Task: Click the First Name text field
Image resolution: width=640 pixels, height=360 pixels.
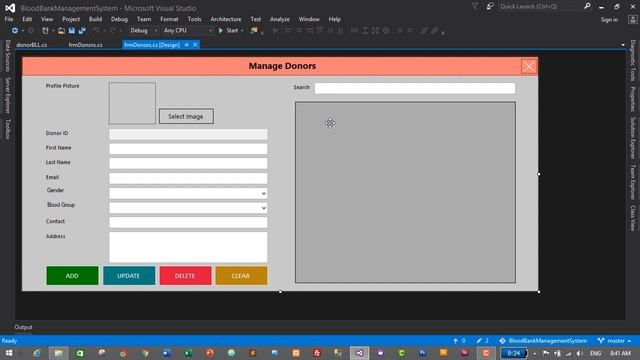Action: coord(188,149)
